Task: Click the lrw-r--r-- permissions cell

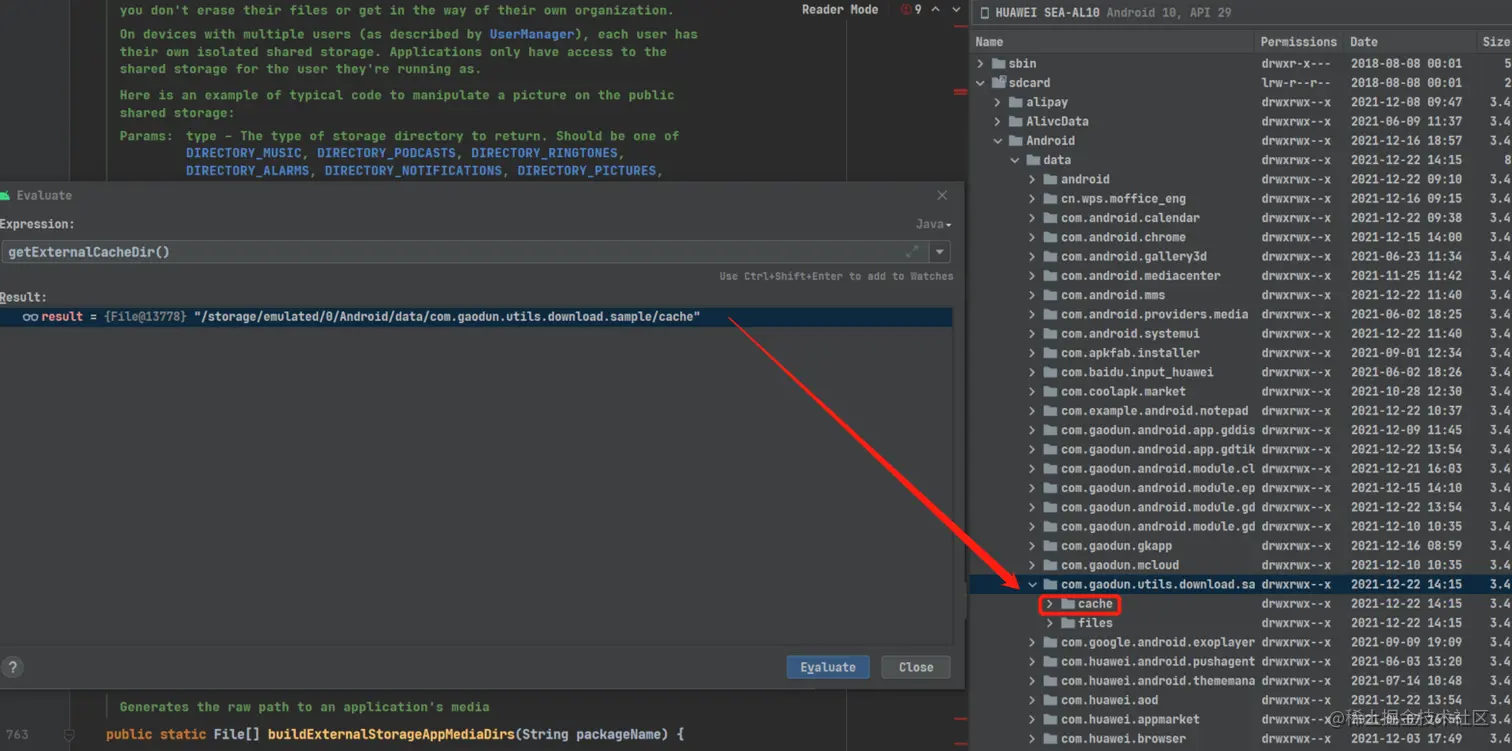Action: click(x=1296, y=83)
